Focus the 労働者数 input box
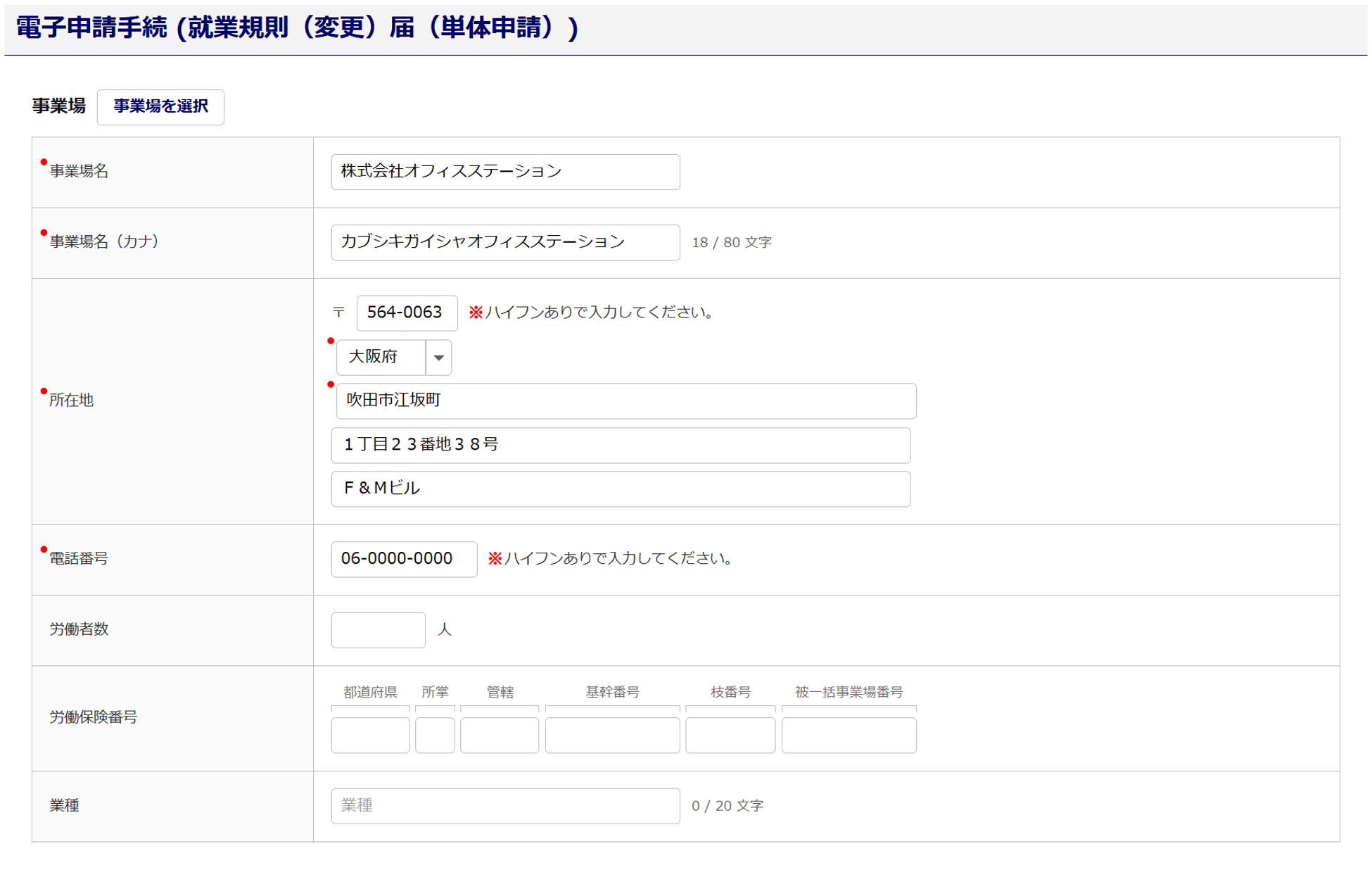Viewport: 1372px width, 870px height. [378, 630]
